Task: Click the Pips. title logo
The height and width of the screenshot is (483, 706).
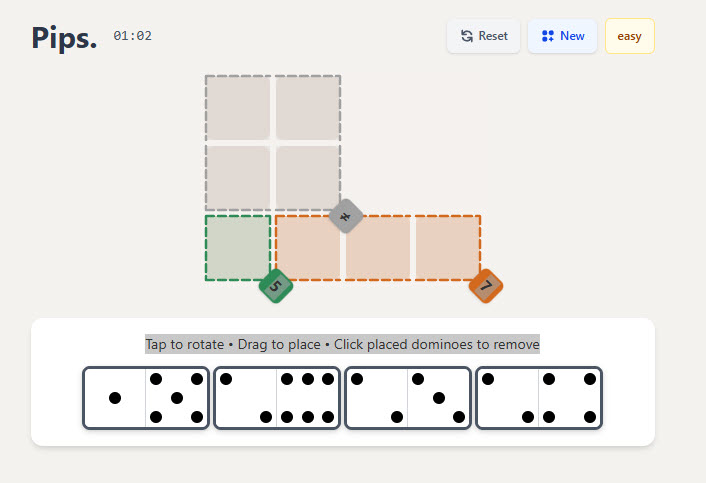Action: (64, 38)
